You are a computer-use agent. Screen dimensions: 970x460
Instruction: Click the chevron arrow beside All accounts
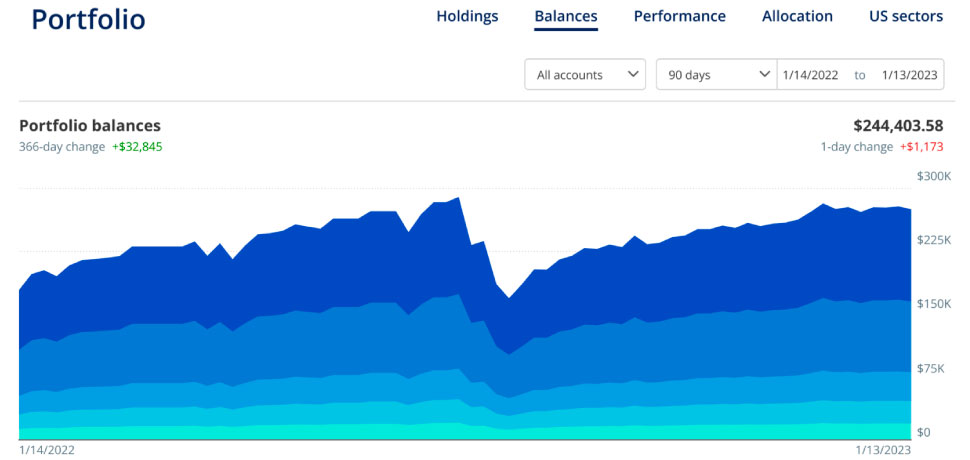pyautogui.click(x=632, y=75)
